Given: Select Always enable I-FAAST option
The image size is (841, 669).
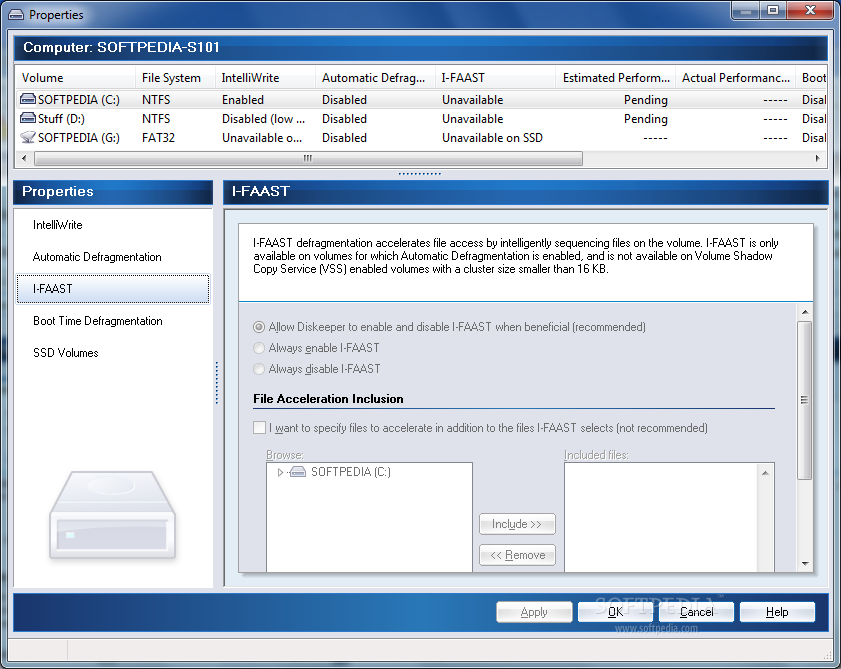Looking at the screenshot, I should click(x=259, y=348).
